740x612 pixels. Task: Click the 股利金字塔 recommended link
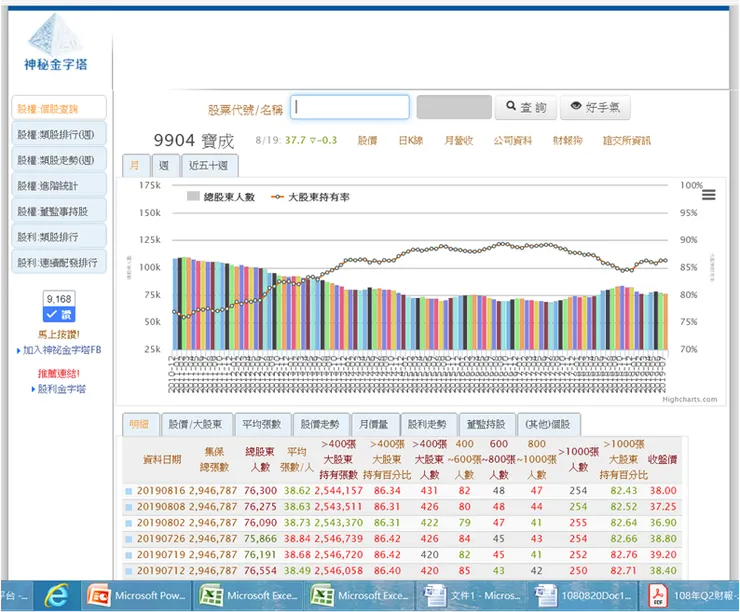(62, 389)
